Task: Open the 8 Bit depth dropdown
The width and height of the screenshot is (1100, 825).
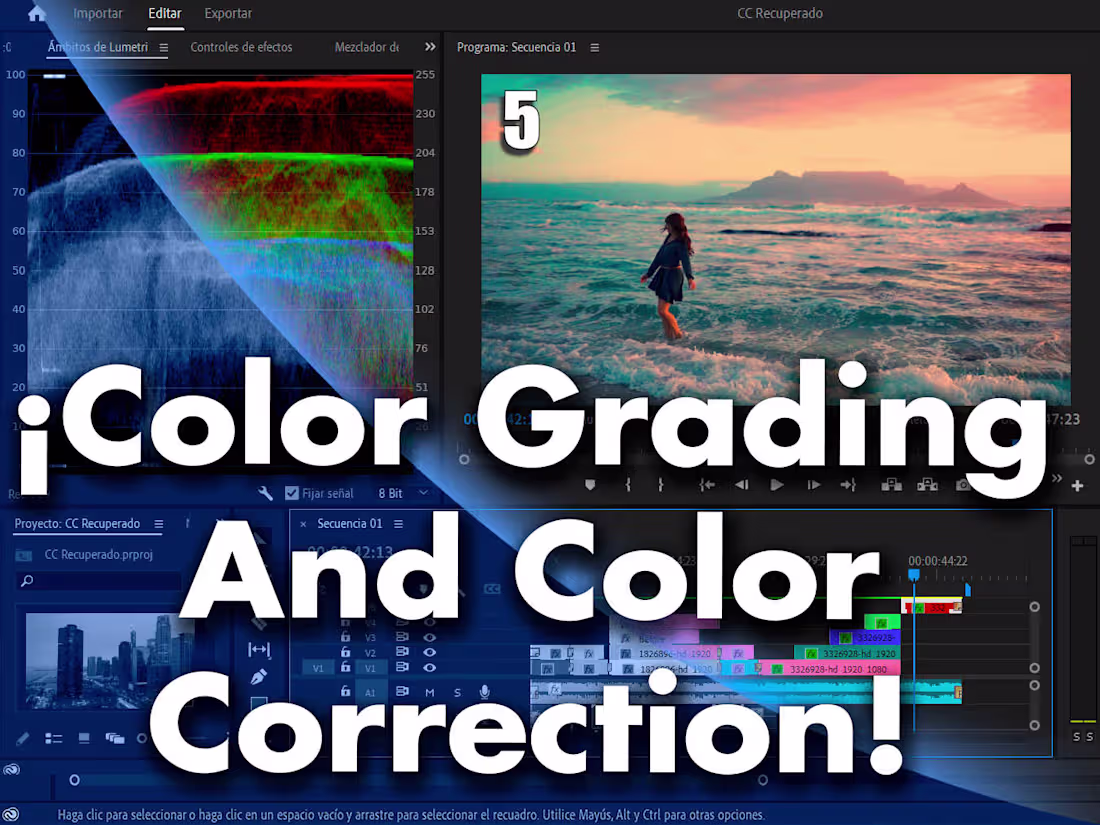Action: 408,493
